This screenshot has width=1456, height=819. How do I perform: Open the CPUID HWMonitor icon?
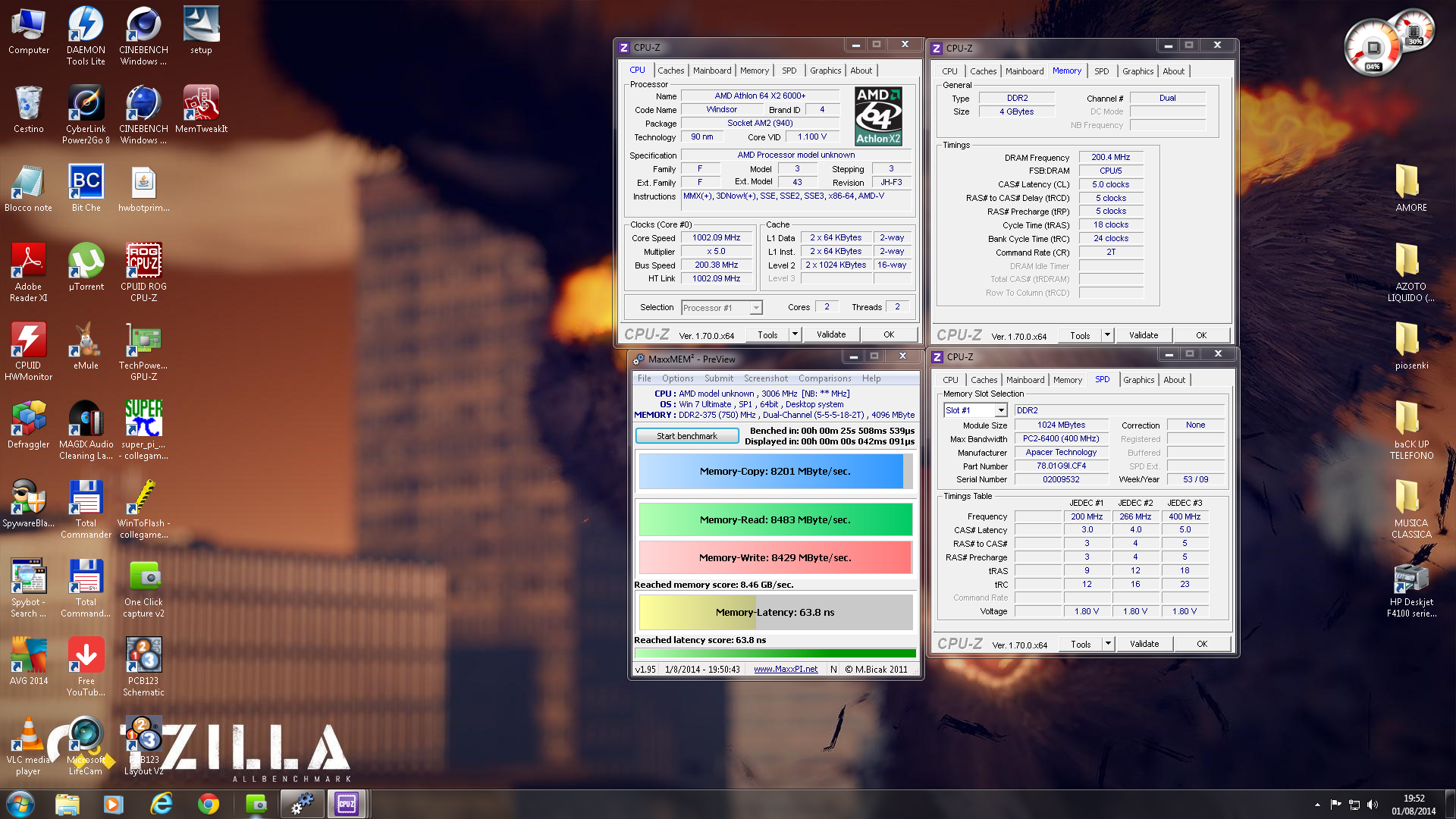pyautogui.click(x=29, y=351)
